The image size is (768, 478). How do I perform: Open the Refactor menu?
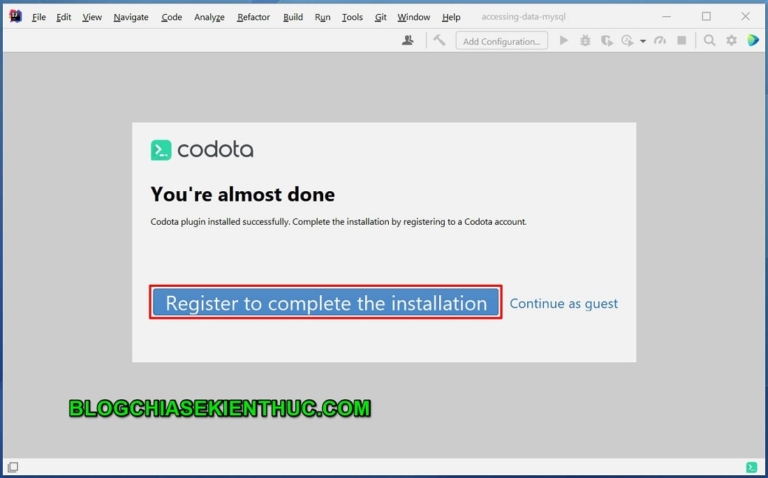click(x=253, y=17)
